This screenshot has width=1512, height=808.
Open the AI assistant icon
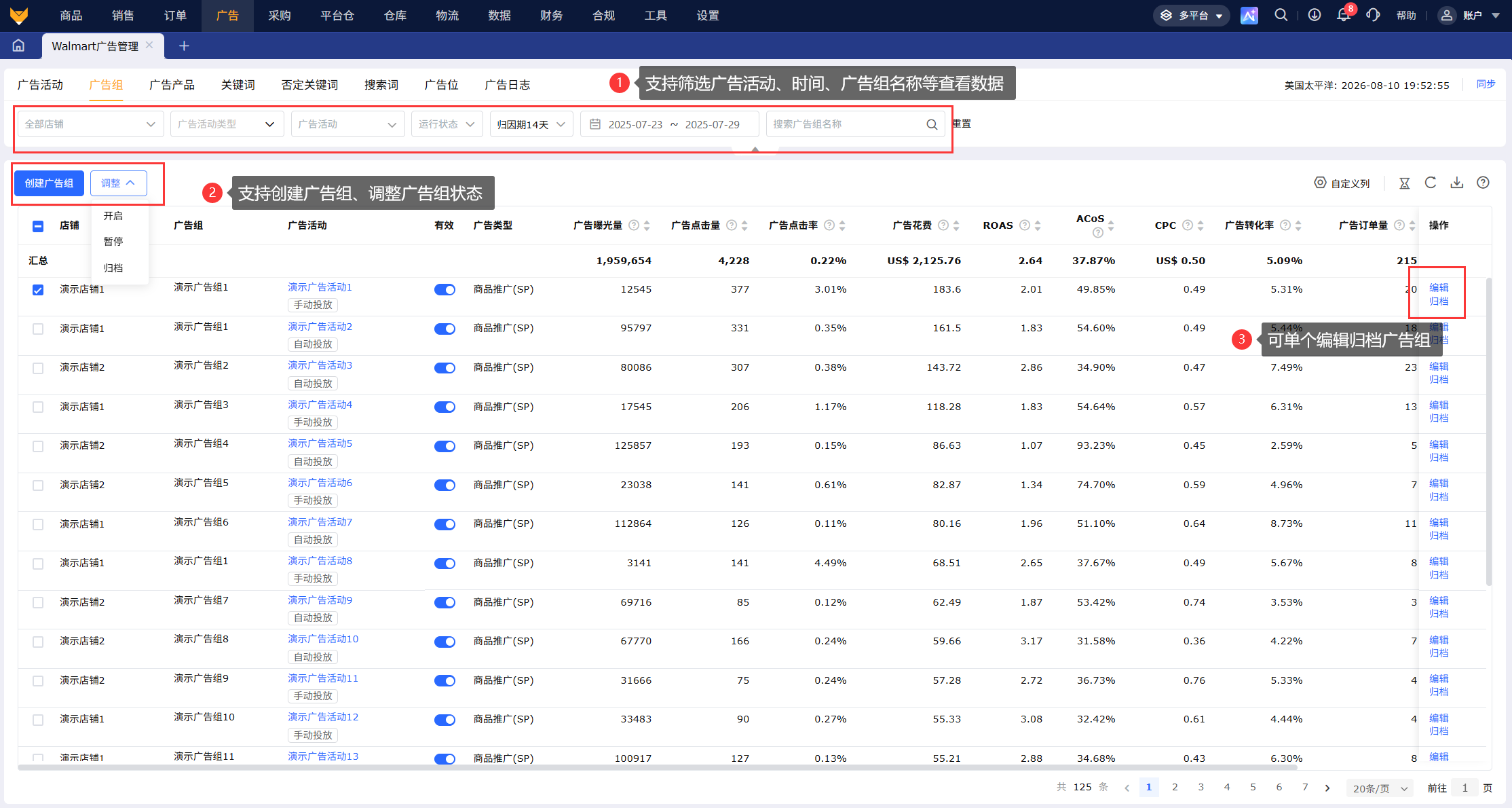[x=1249, y=16]
